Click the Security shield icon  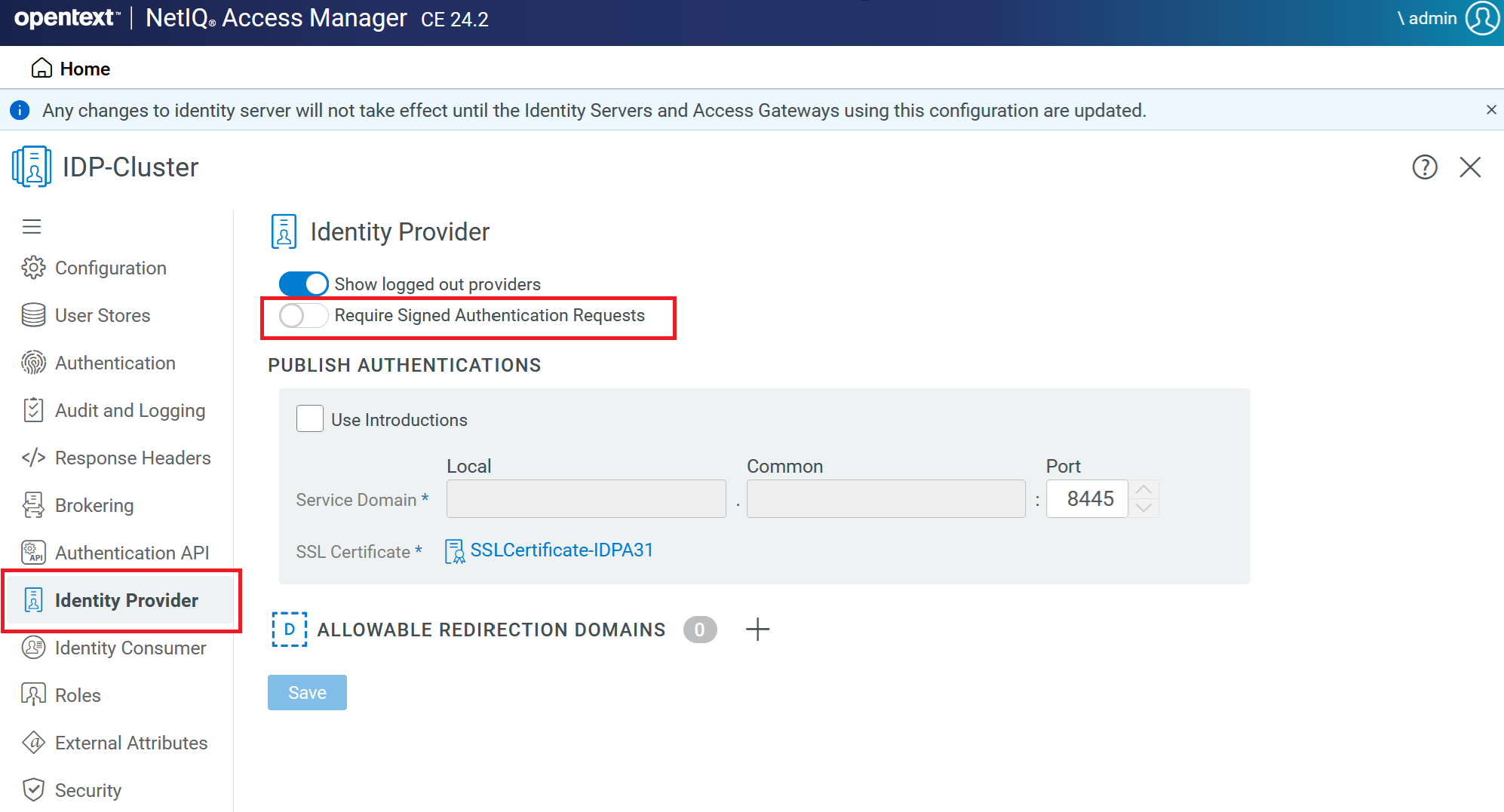coord(32,790)
